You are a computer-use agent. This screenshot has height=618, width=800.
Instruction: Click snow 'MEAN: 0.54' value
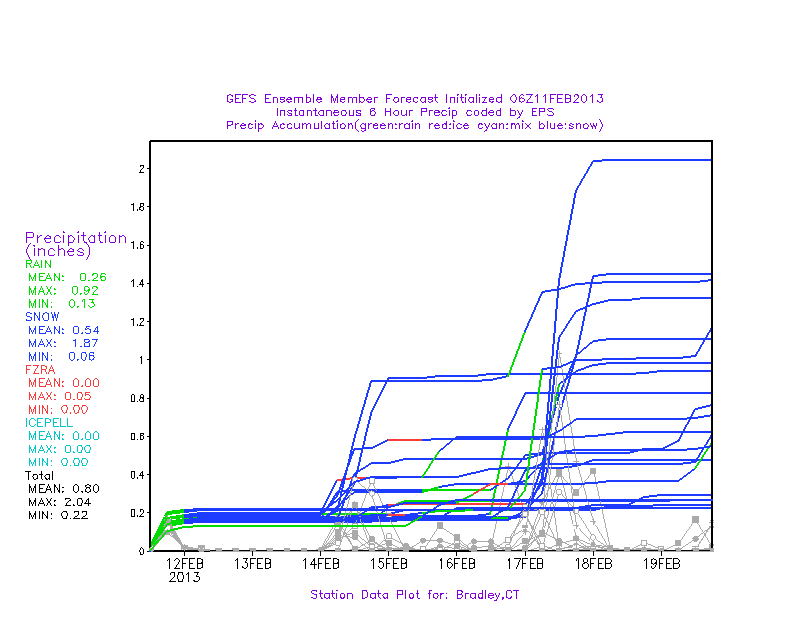tap(64, 330)
